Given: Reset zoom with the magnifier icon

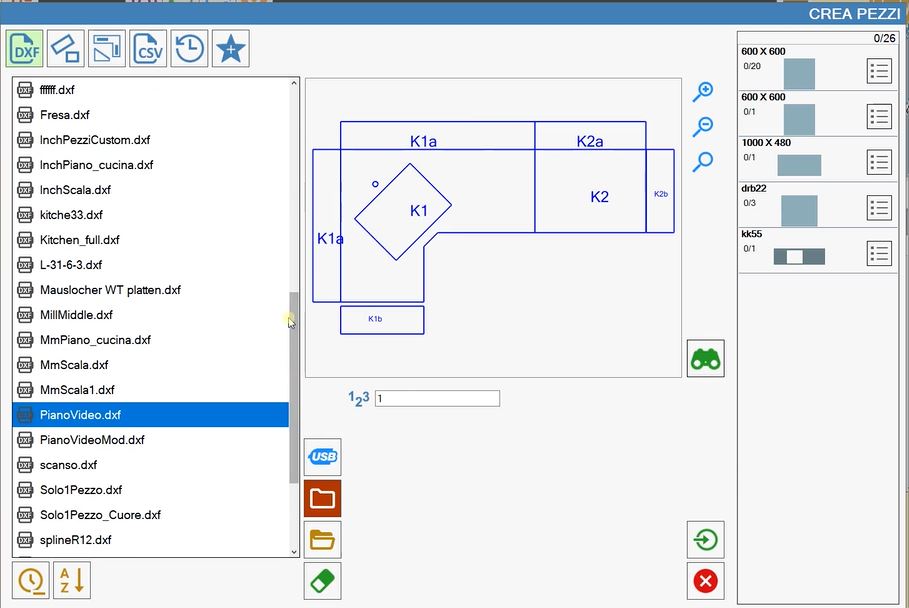Looking at the screenshot, I should click(x=703, y=162).
